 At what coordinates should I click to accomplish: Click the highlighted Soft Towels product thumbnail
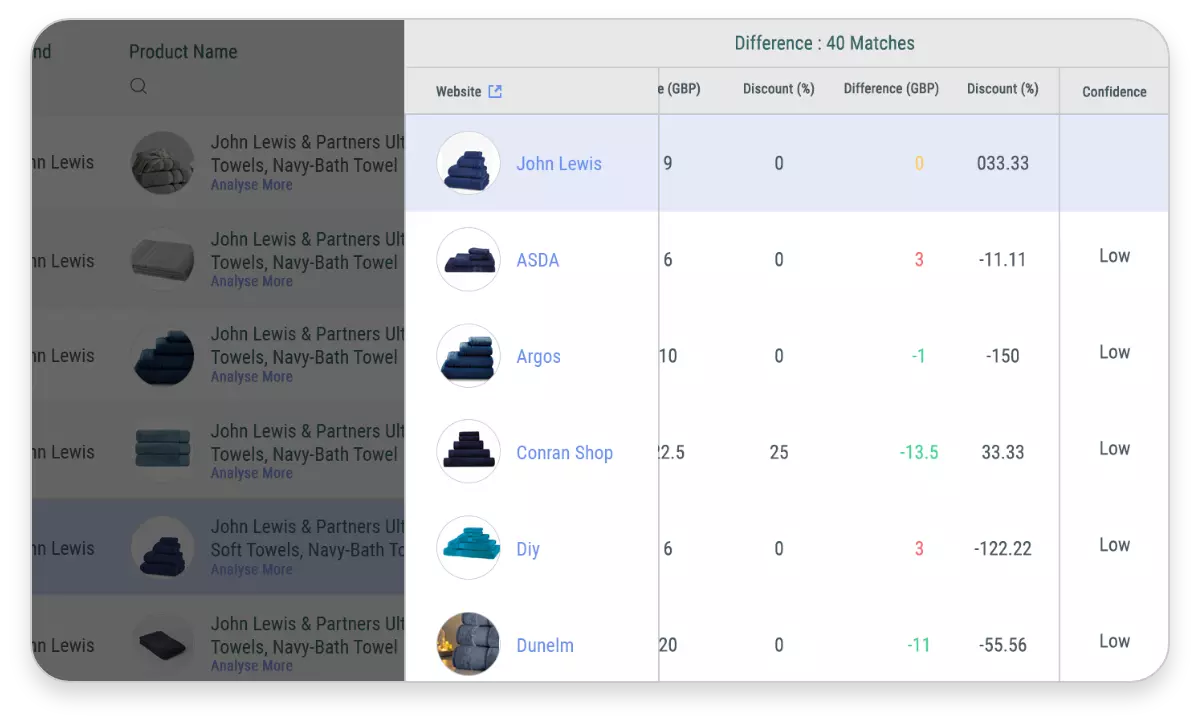pos(163,548)
